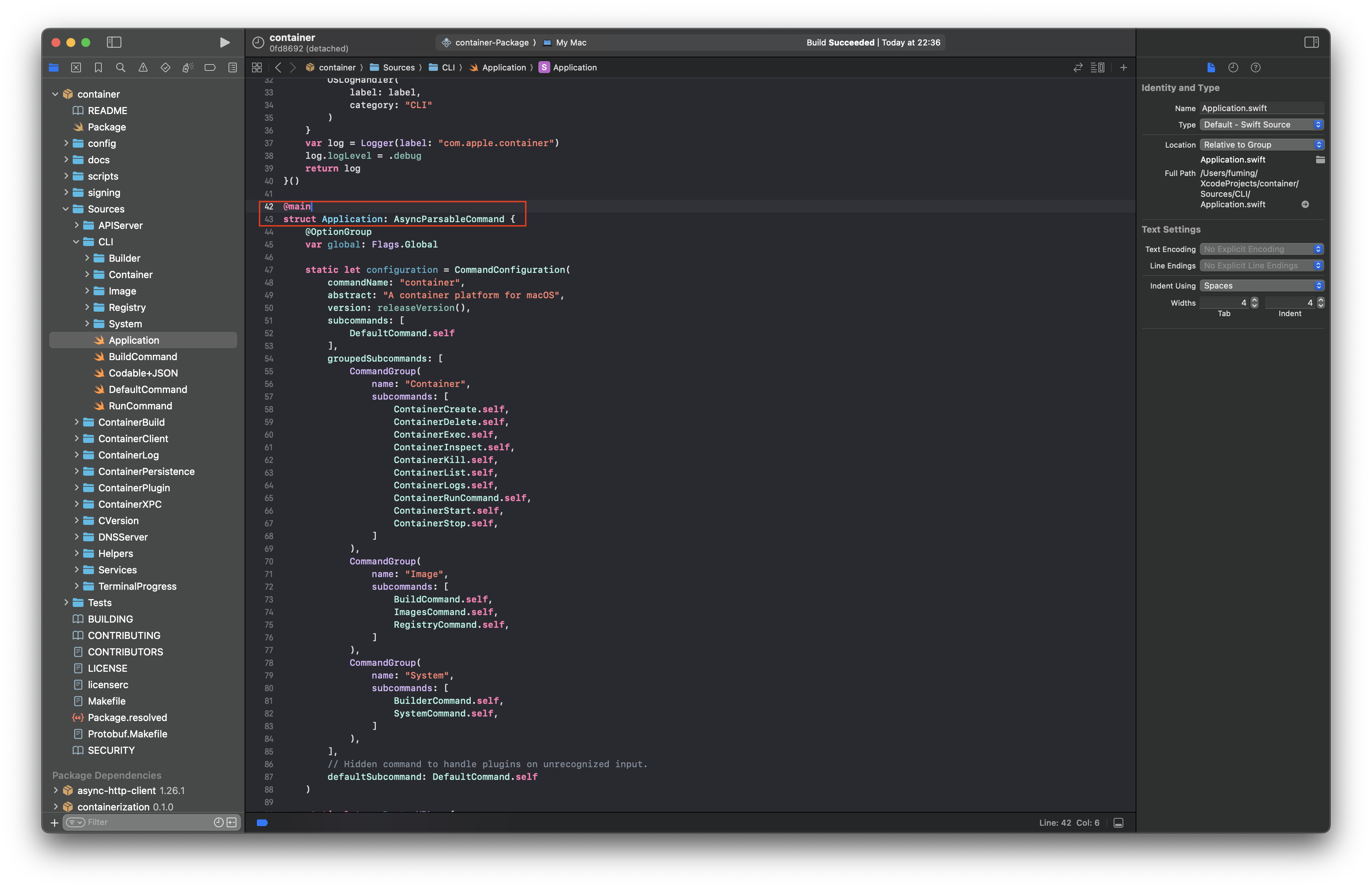Open the Location Relative to Group dropdown

click(1262, 145)
